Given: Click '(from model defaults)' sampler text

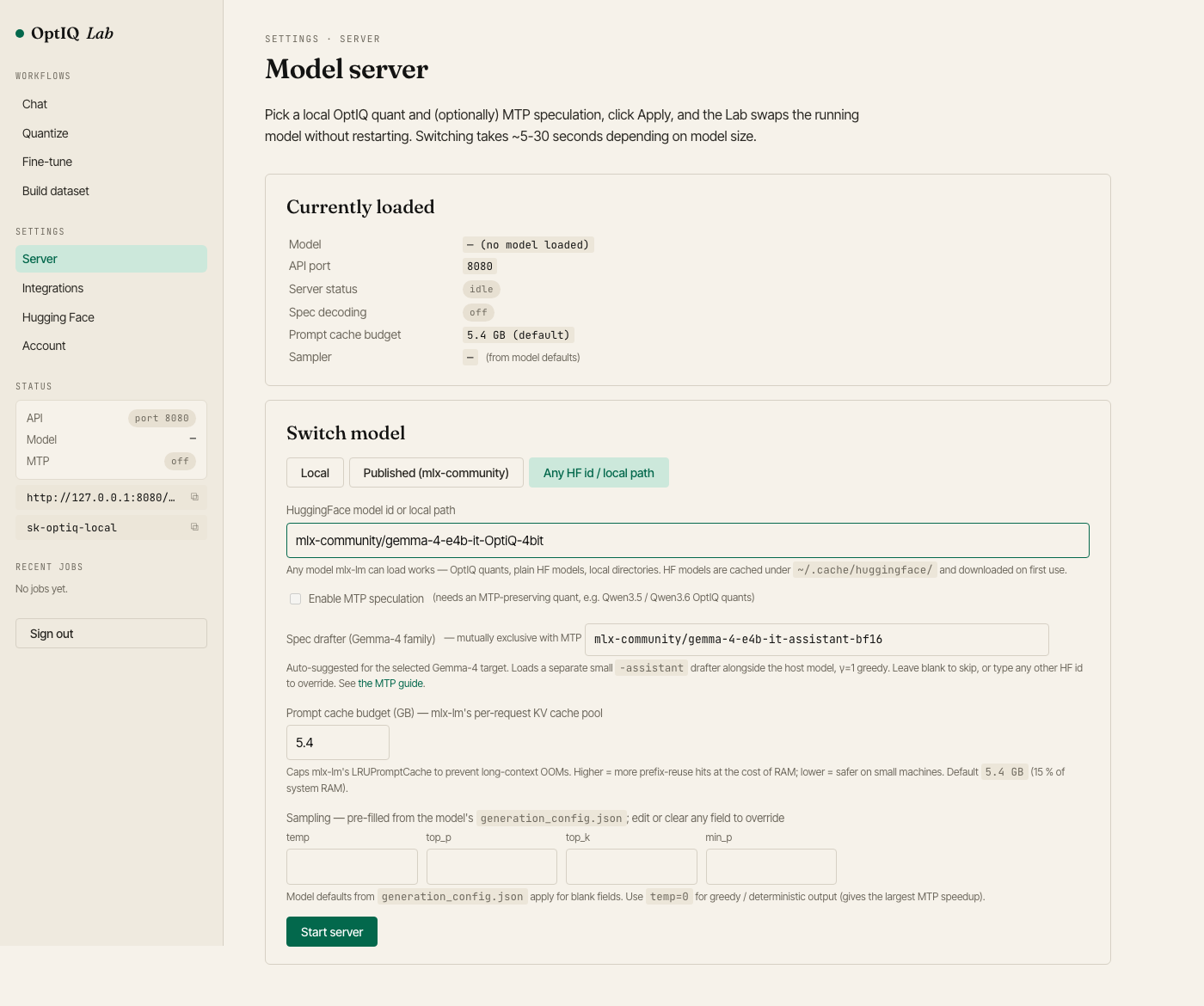Looking at the screenshot, I should (x=533, y=358).
